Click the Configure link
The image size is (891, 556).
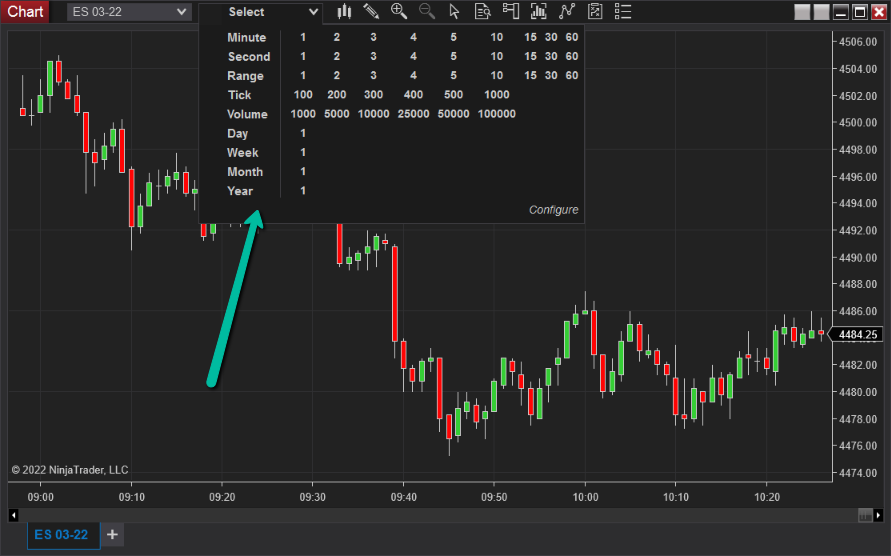[x=553, y=210]
